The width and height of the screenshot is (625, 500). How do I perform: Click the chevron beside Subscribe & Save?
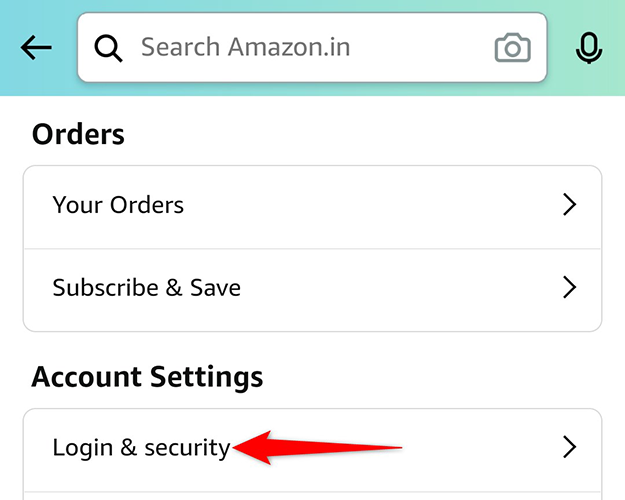pyautogui.click(x=570, y=288)
